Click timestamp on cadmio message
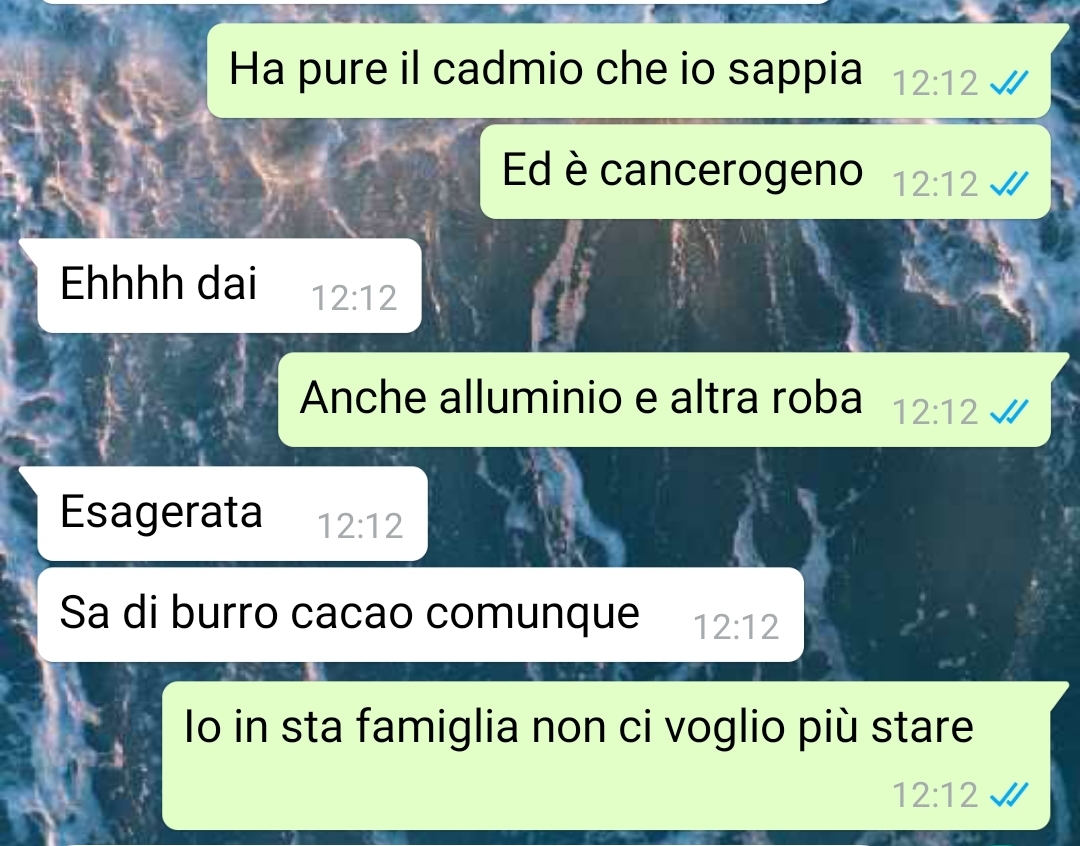Viewport: 1080px width, 846px height. (x=935, y=83)
